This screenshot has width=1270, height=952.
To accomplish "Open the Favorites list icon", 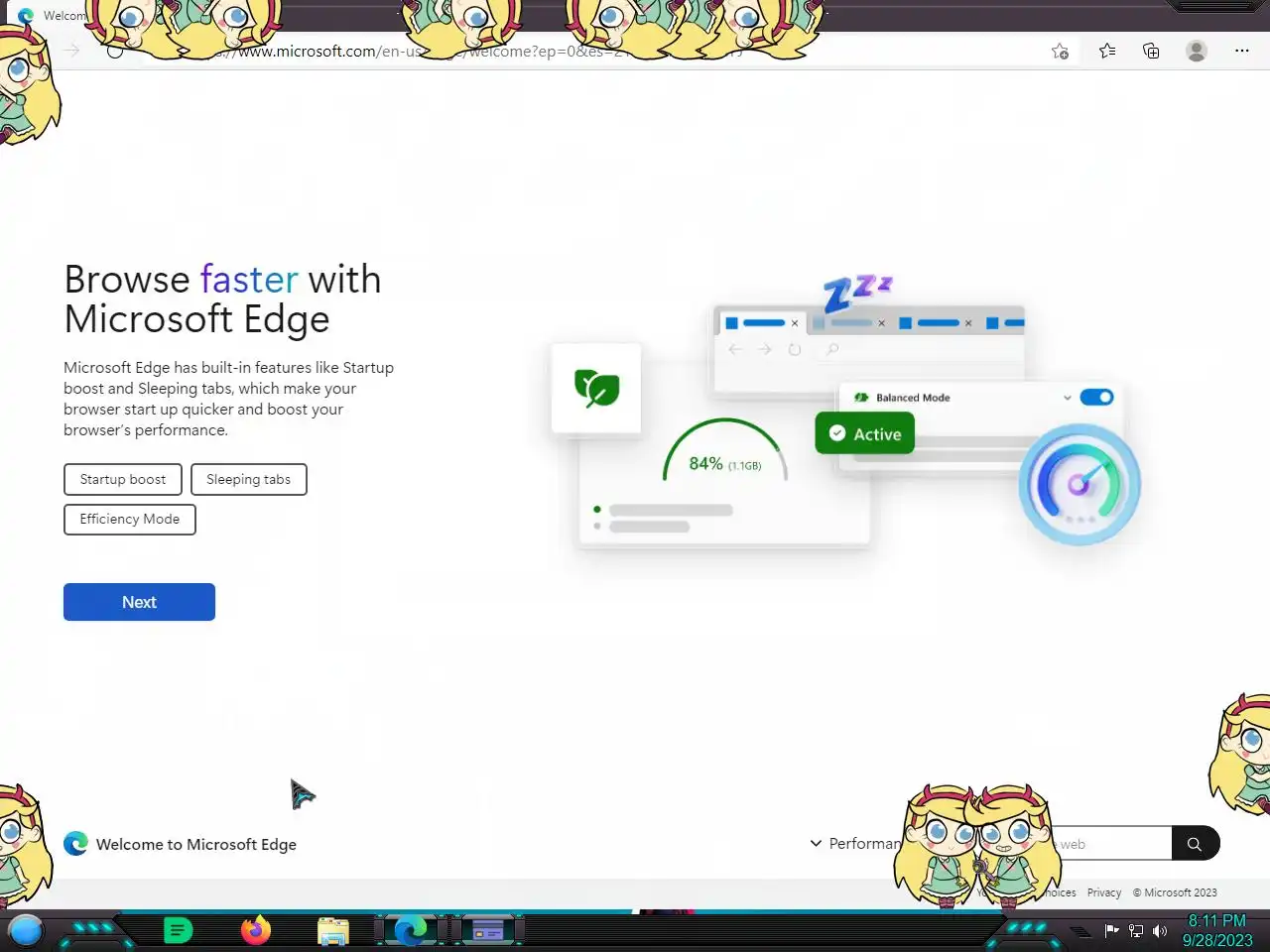I will coord(1107,51).
